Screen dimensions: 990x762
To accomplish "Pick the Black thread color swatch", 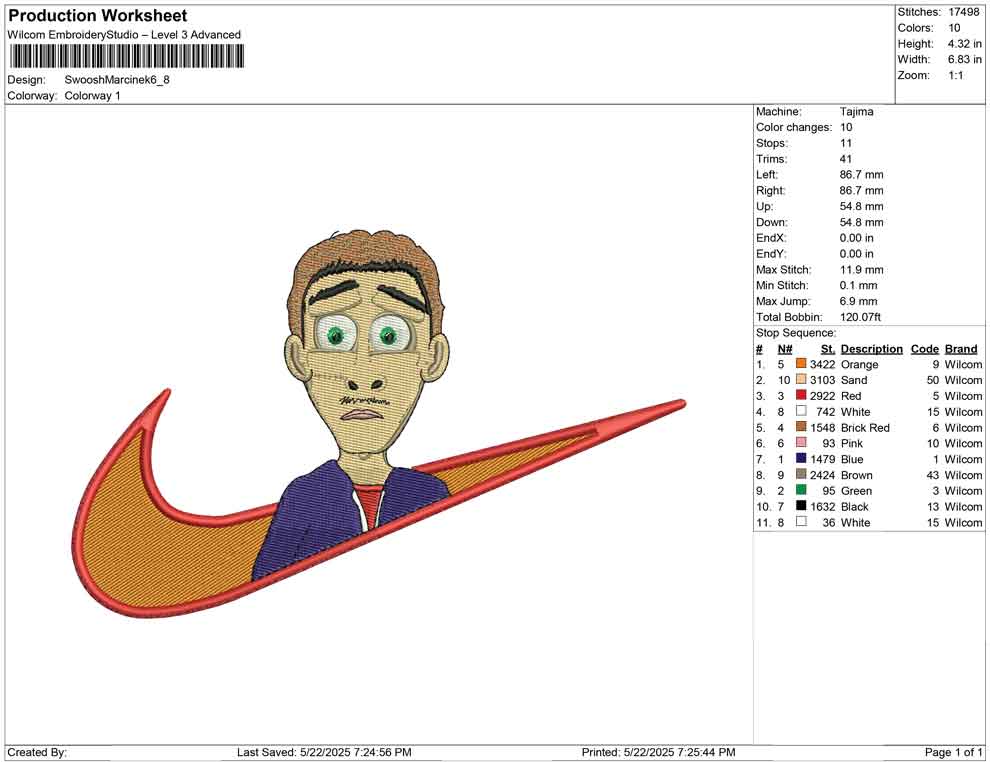I will click(x=801, y=506).
